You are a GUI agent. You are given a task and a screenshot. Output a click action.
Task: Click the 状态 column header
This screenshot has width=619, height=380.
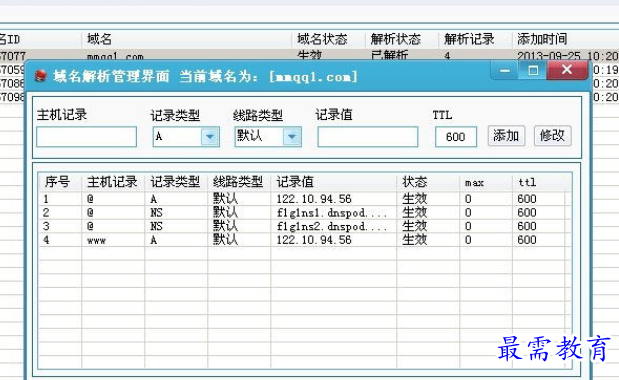428,182
